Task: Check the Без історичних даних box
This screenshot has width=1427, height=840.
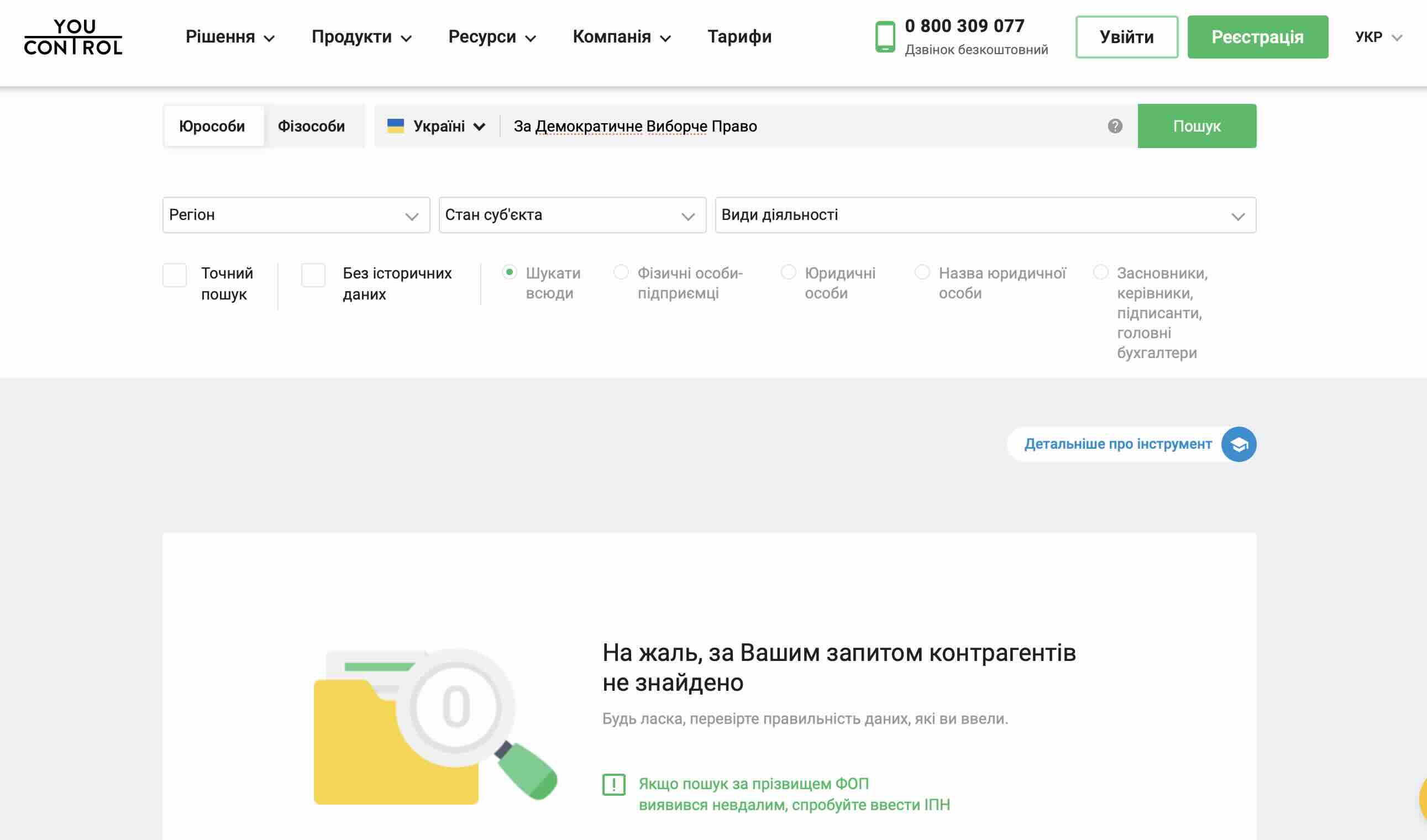Action: click(313, 276)
